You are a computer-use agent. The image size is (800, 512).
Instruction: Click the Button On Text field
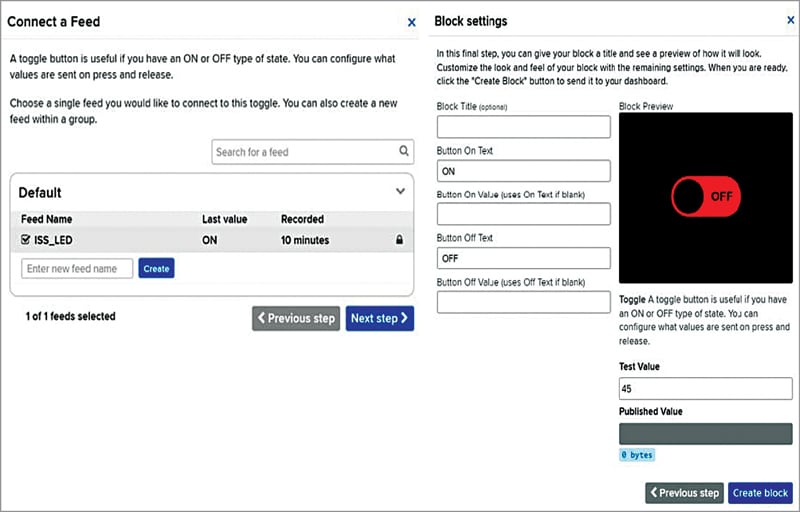tap(523, 171)
